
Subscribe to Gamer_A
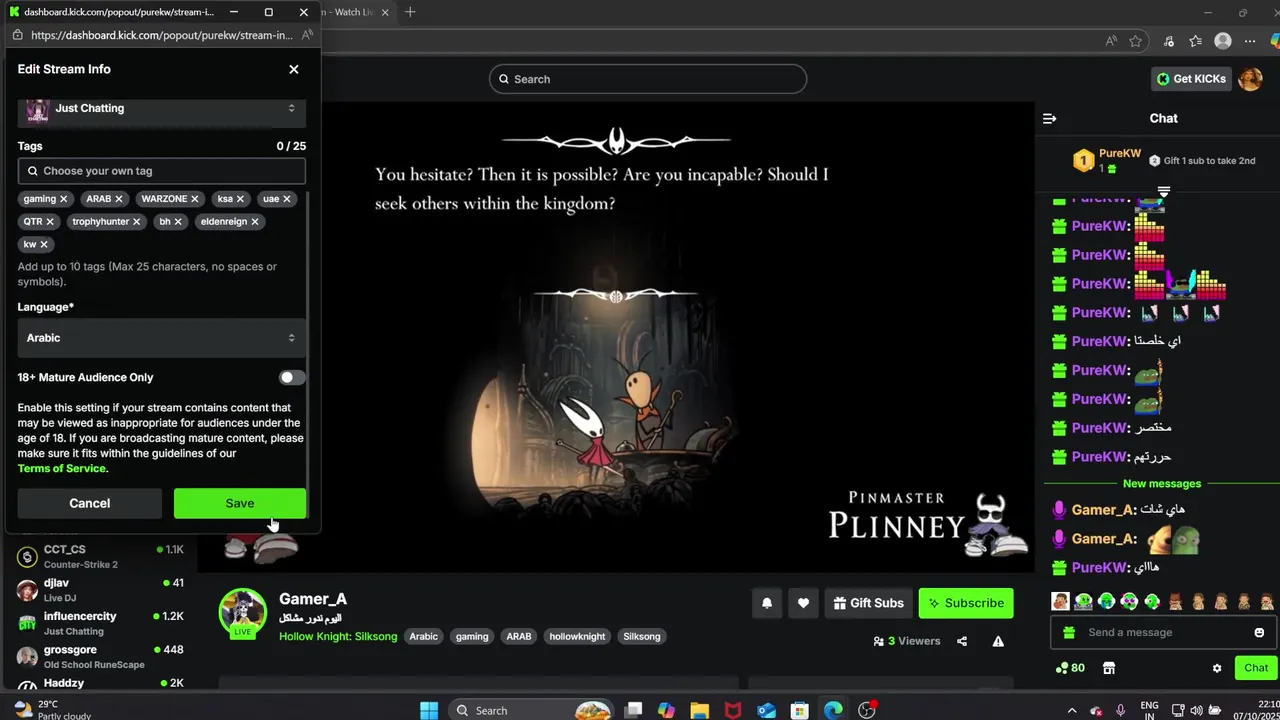(x=966, y=603)
